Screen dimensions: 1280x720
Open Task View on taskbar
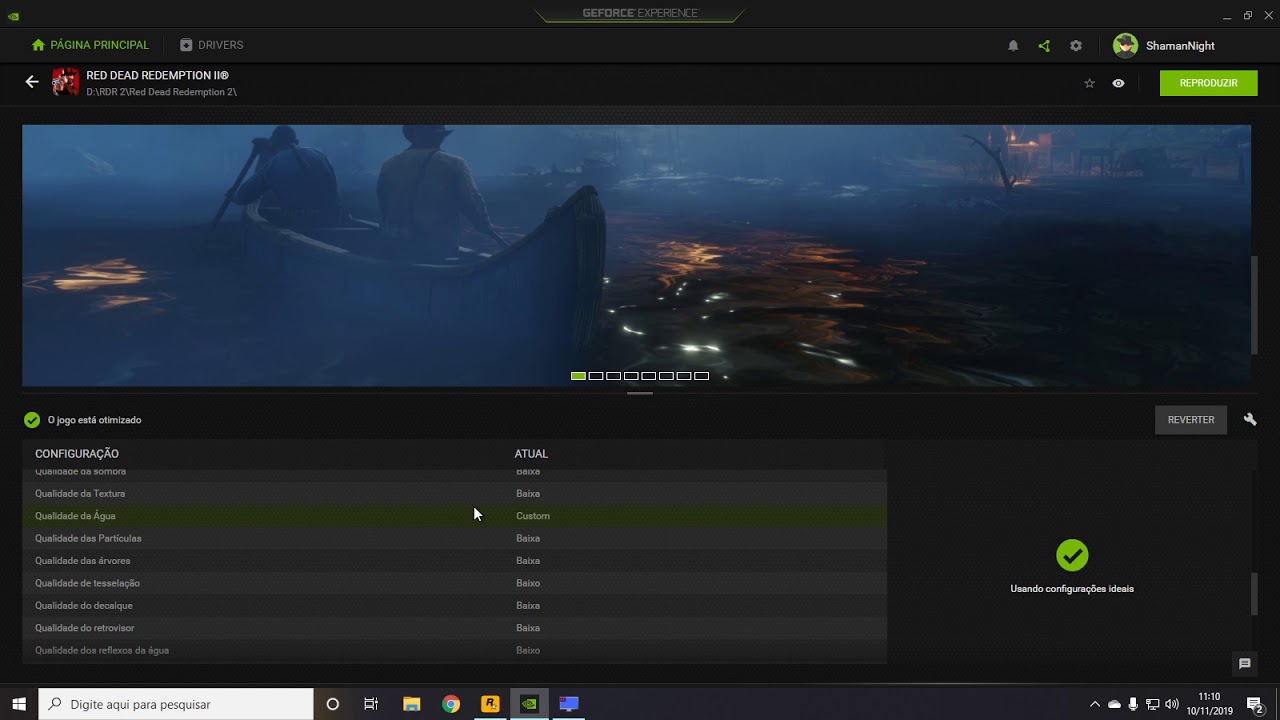[x=371, y=704]
